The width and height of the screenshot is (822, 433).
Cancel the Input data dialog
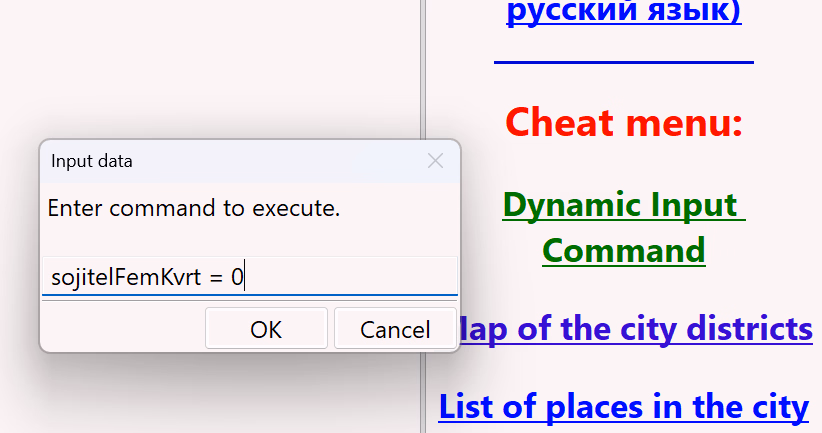[x=394, y=329]
